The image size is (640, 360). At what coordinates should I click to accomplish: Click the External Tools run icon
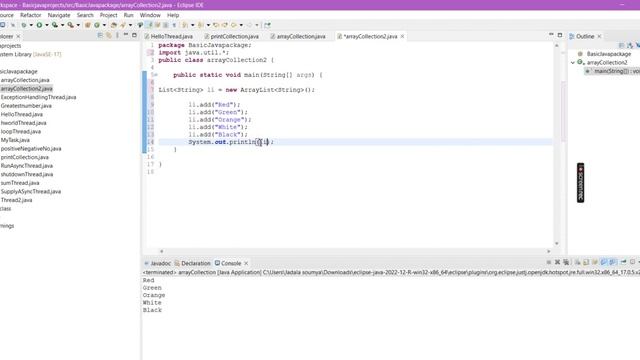click(x=71, y=25)
